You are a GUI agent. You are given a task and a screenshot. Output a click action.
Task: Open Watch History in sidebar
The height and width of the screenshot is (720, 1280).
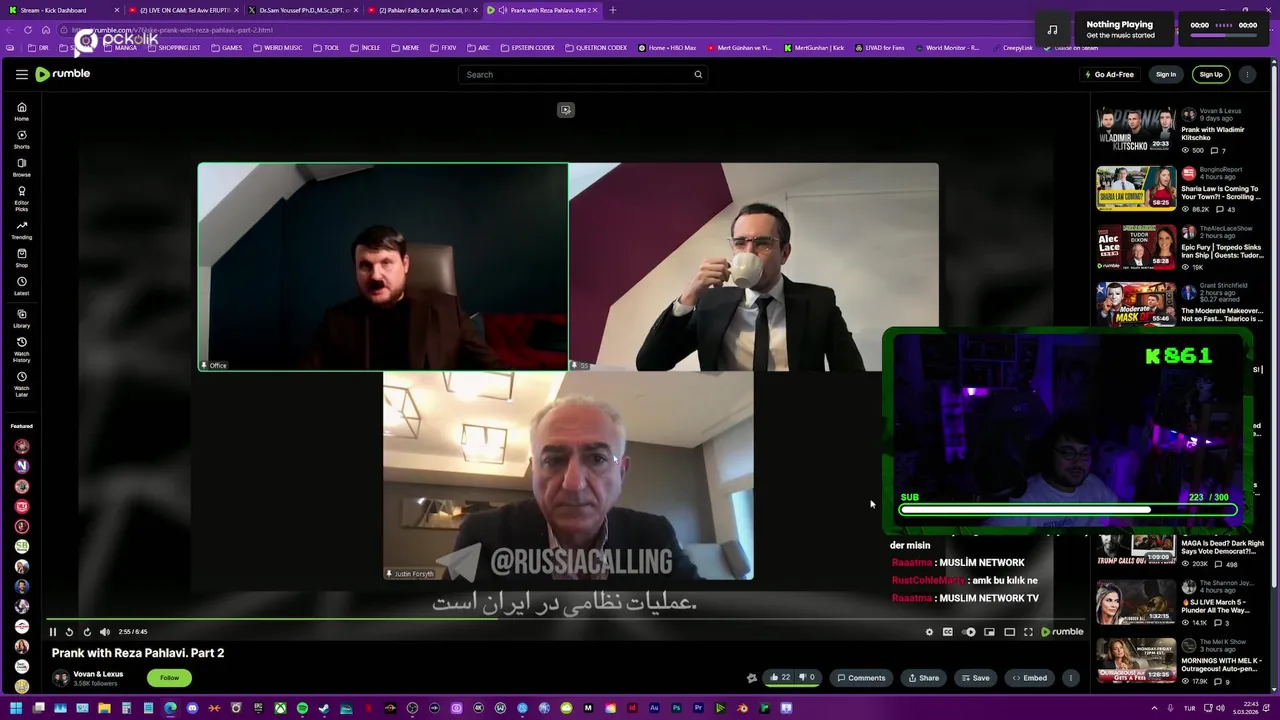[21, 350]
